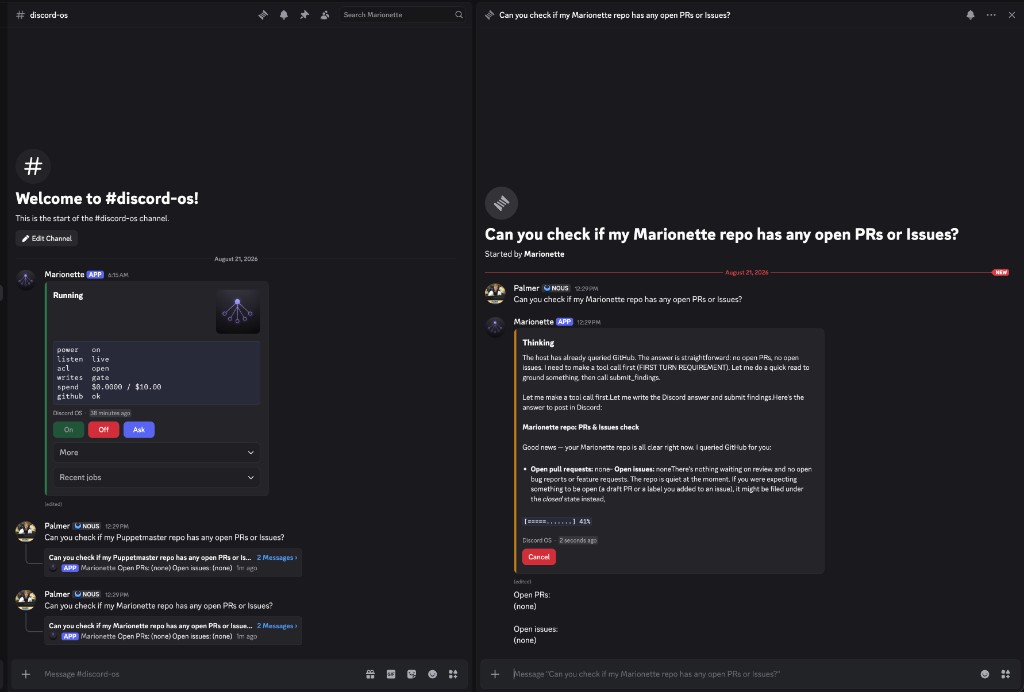Click the NEW messages red badge
The image size is (1024, 692).
pyautogui.click(x=1000, y=272)
